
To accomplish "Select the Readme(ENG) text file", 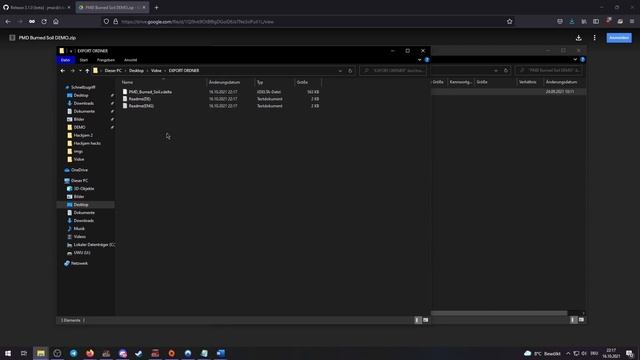I will (x=141, y=106).
